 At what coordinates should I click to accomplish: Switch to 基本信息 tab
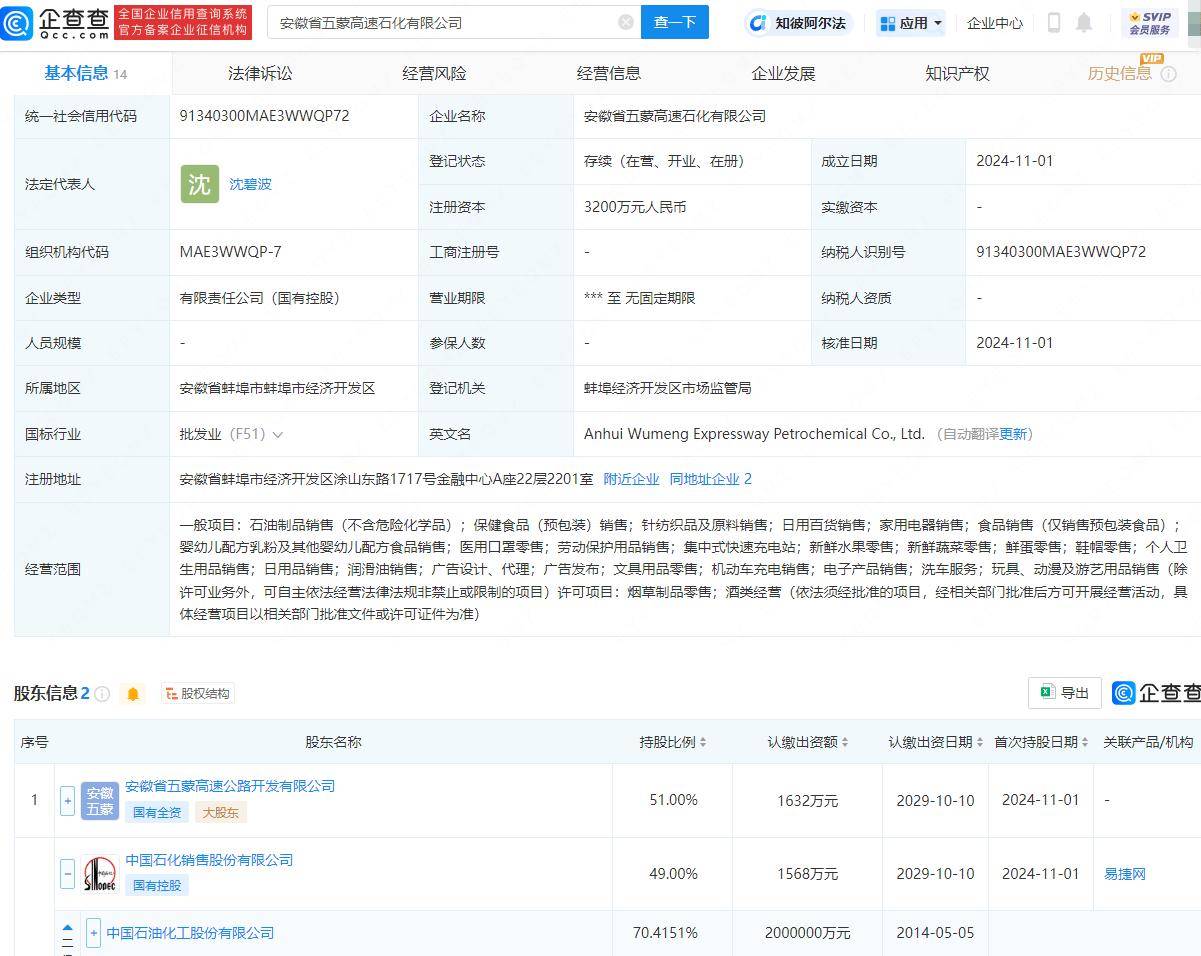(x=85, y=73)
